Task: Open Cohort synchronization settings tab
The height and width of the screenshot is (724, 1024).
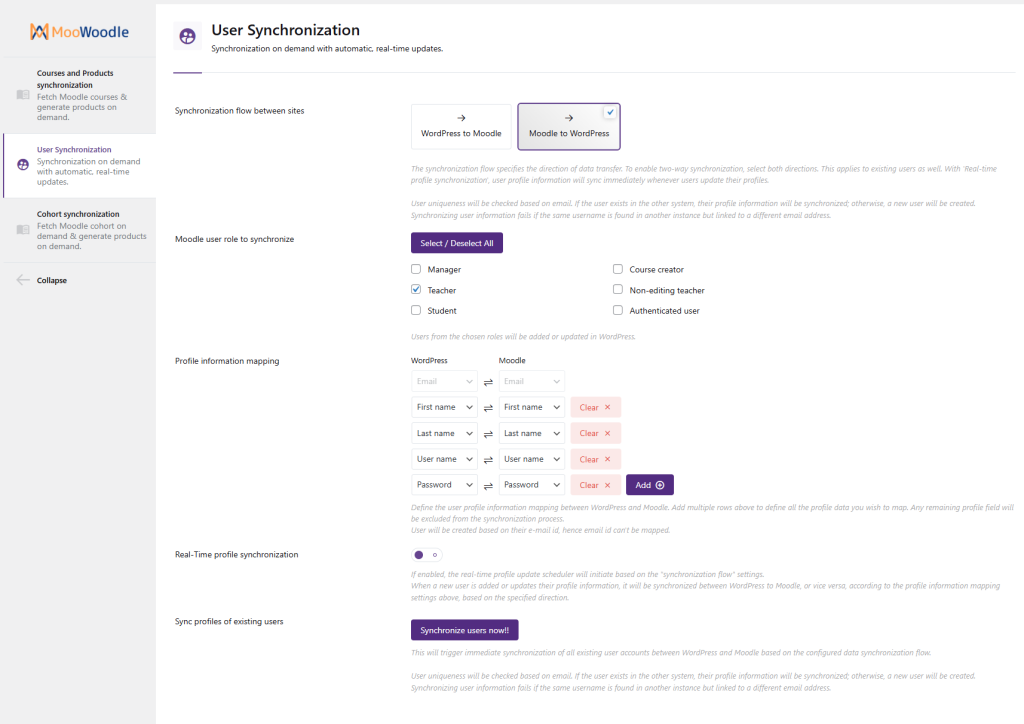Action: pos(78,214)
